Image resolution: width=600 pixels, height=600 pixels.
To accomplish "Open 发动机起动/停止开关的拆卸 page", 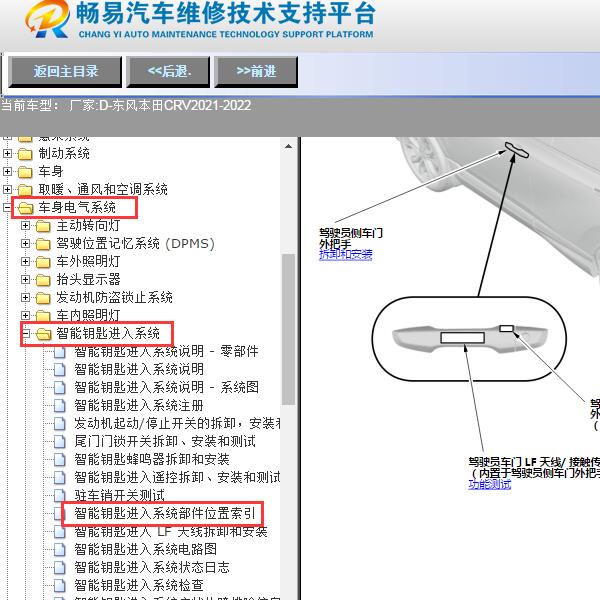I will coord(177,423).
